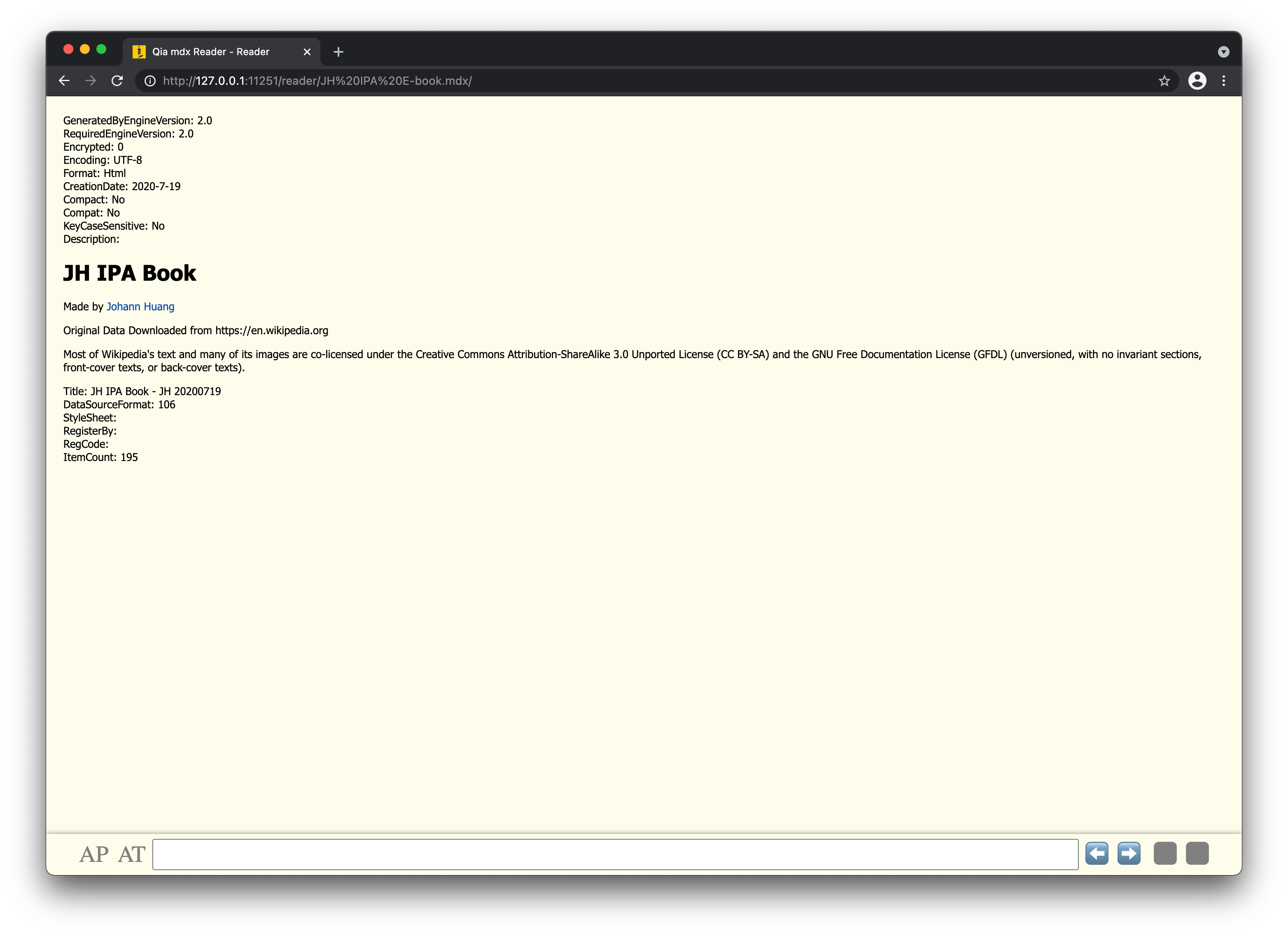Click the blue left arrow button in reader toolbar
The image size is (1288, 936).
[1097, 853]
